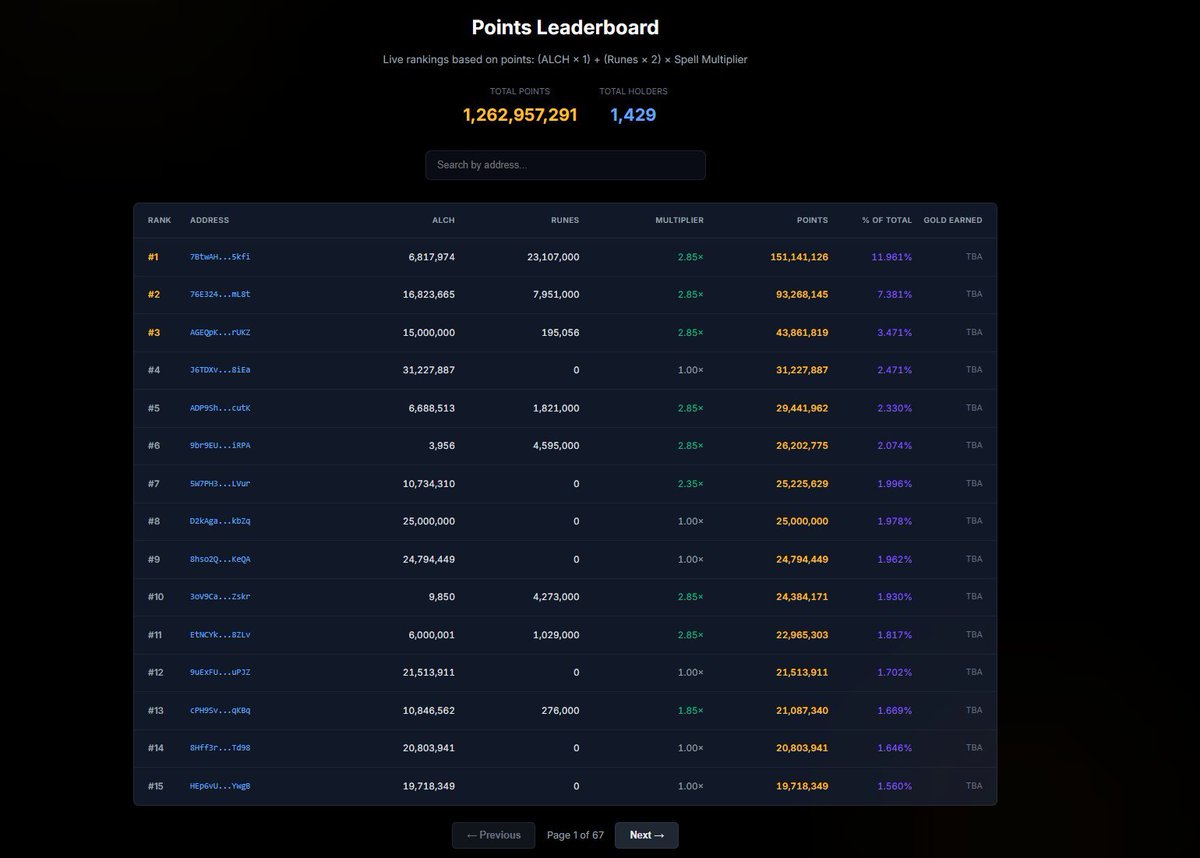Click the total points value 1,262,957,291
Screen dimensions: 1200x858
[520, 115]
